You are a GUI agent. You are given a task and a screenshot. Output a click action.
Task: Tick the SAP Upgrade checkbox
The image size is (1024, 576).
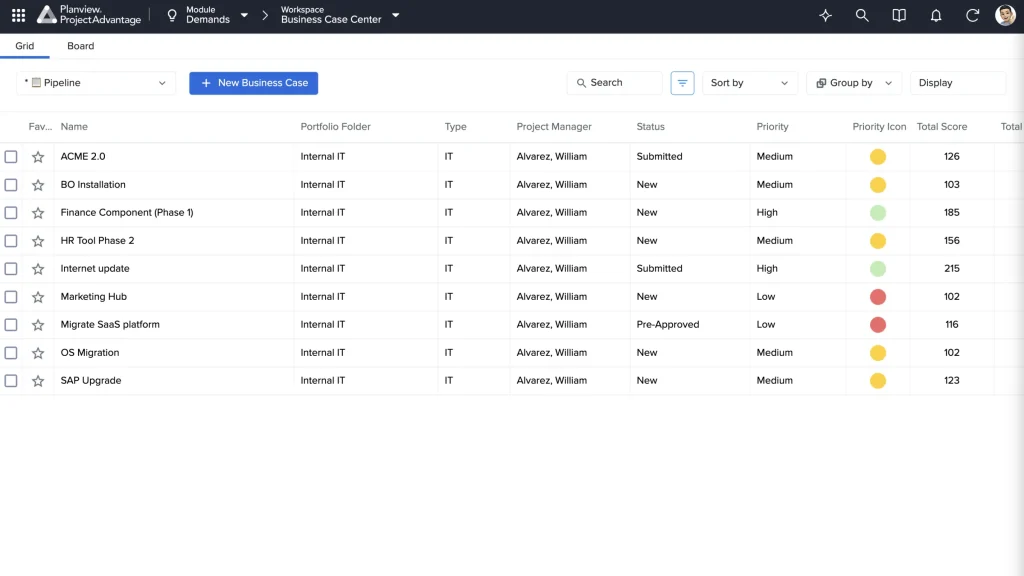(x=11, y=381)
